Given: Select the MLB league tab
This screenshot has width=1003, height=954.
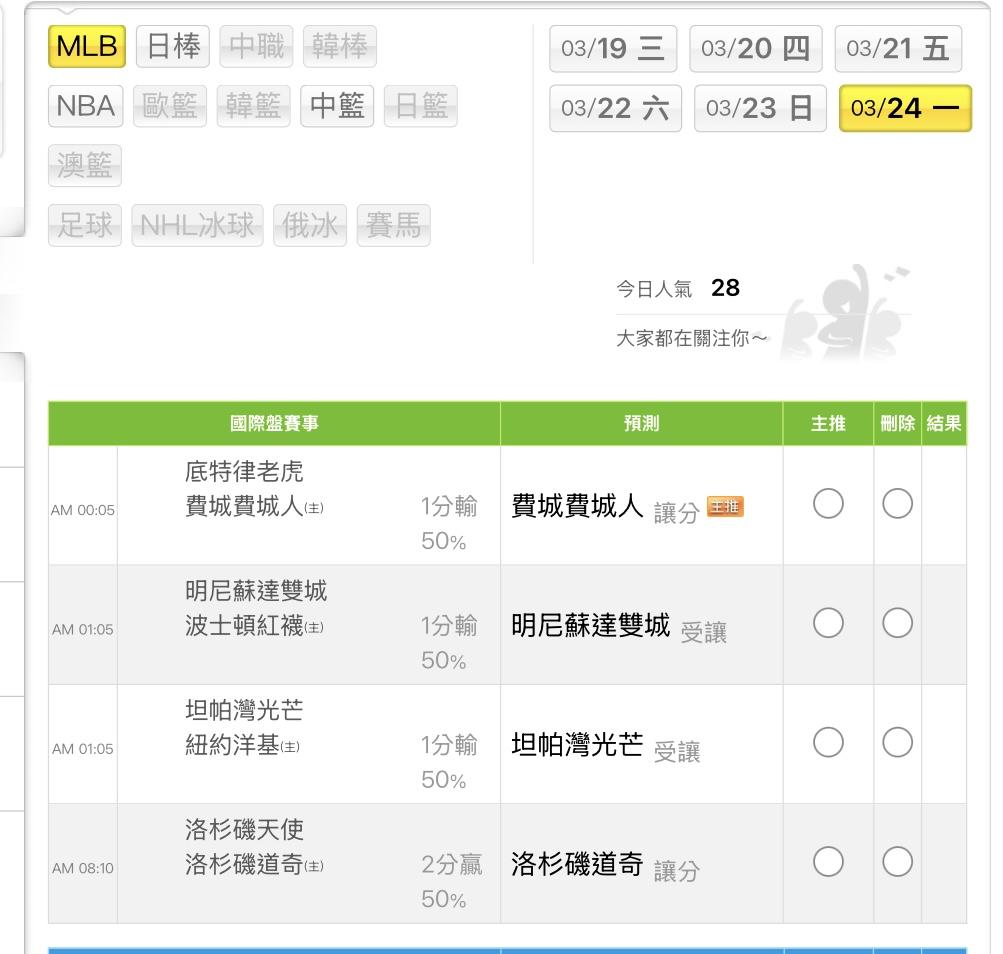Looking at the screenshot, I should click(86, 46).
